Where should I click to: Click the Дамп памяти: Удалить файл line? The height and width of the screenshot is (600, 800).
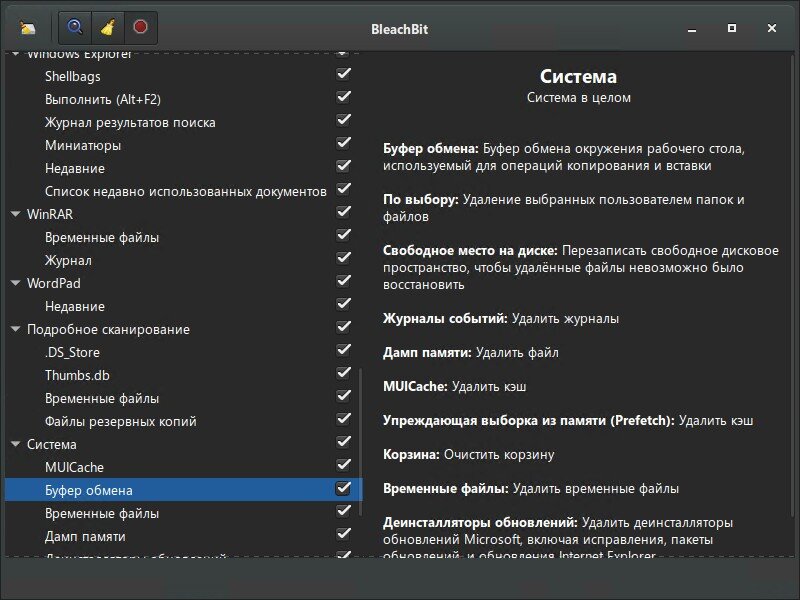point(470,353)
